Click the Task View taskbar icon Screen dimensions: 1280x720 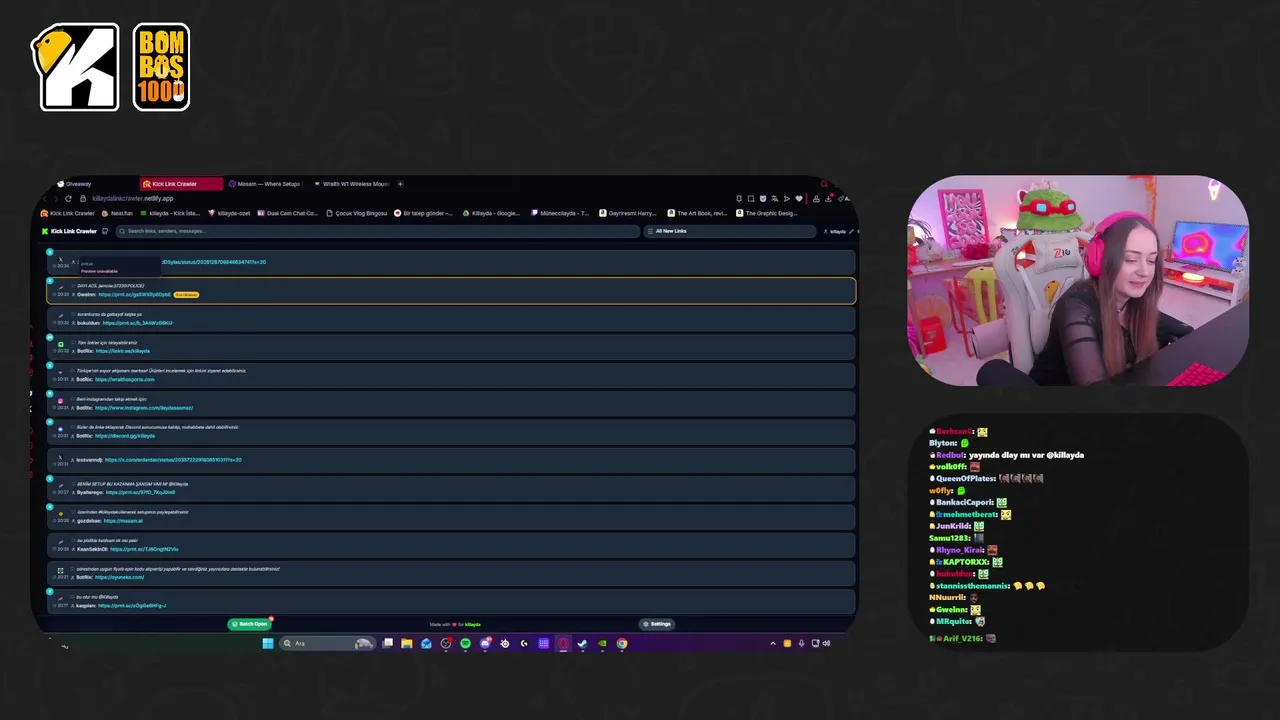click(x=387, y=643)
